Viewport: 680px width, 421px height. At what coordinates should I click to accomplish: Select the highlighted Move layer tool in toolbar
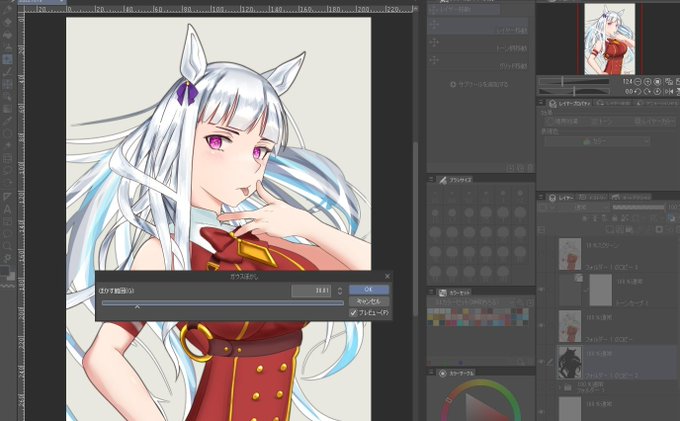click(x=7, y=59)
